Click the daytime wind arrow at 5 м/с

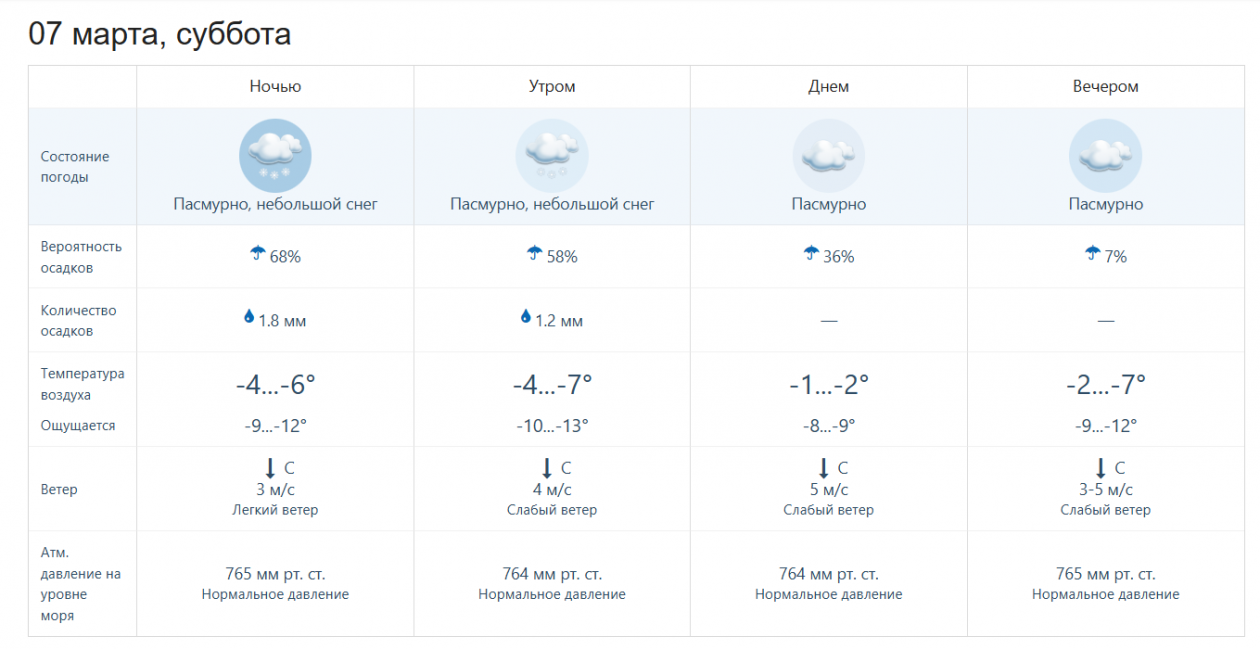coord(824,467)
